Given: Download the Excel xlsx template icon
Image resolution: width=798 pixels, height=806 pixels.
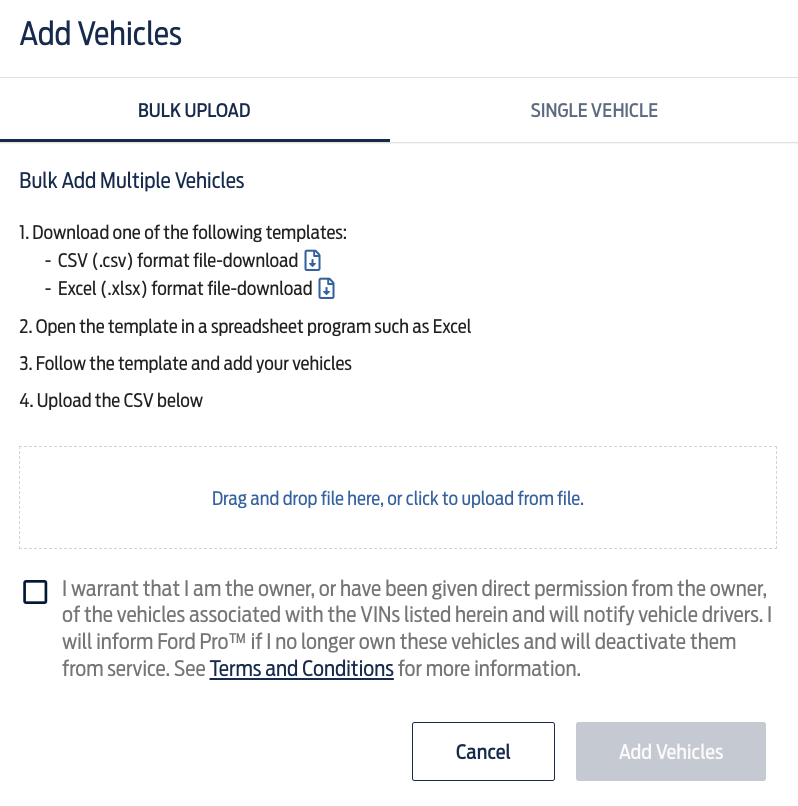Looking at the screenshot, I should click(327, 288).
